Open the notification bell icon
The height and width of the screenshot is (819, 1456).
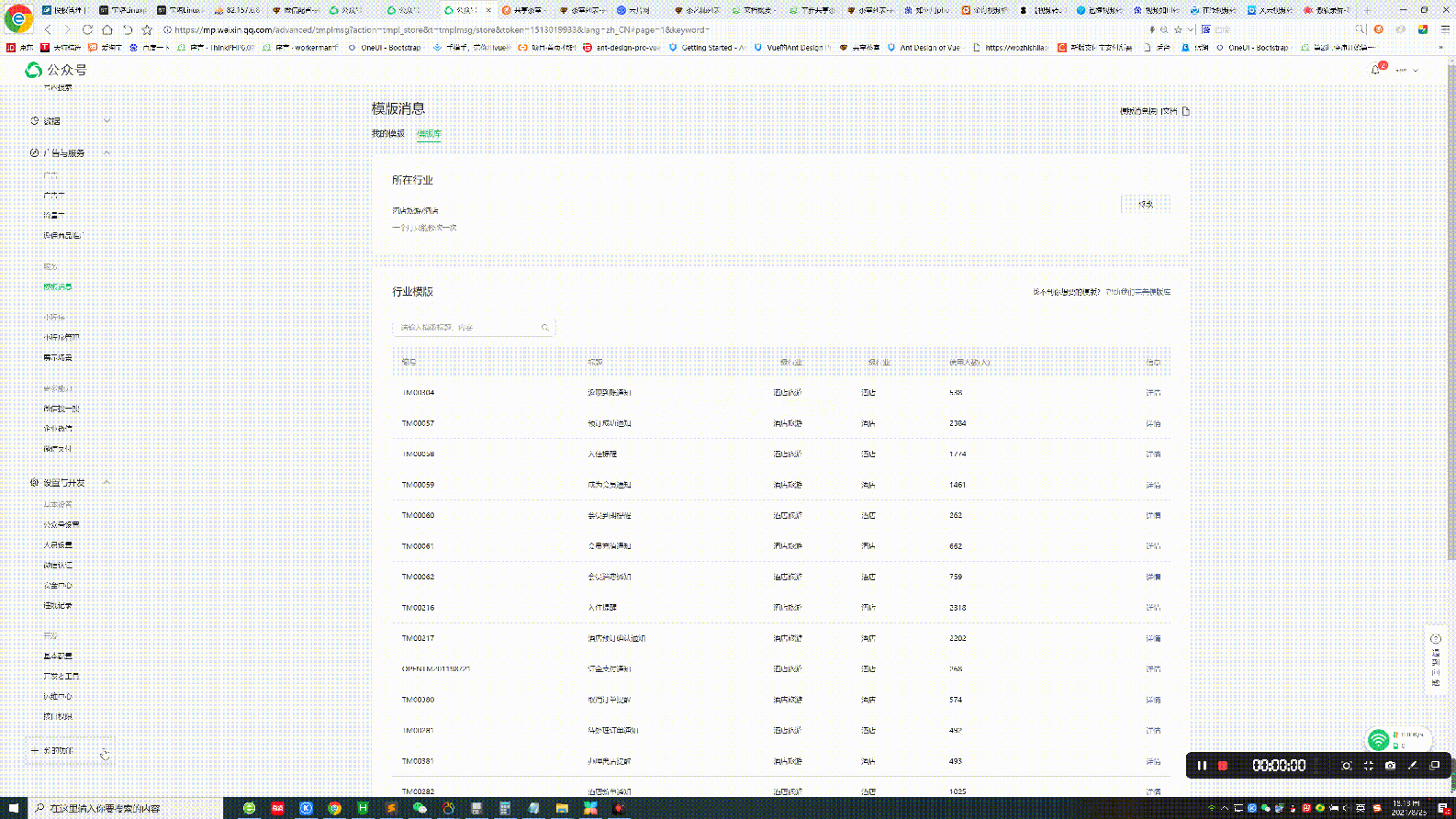[x=1375, y=70]
